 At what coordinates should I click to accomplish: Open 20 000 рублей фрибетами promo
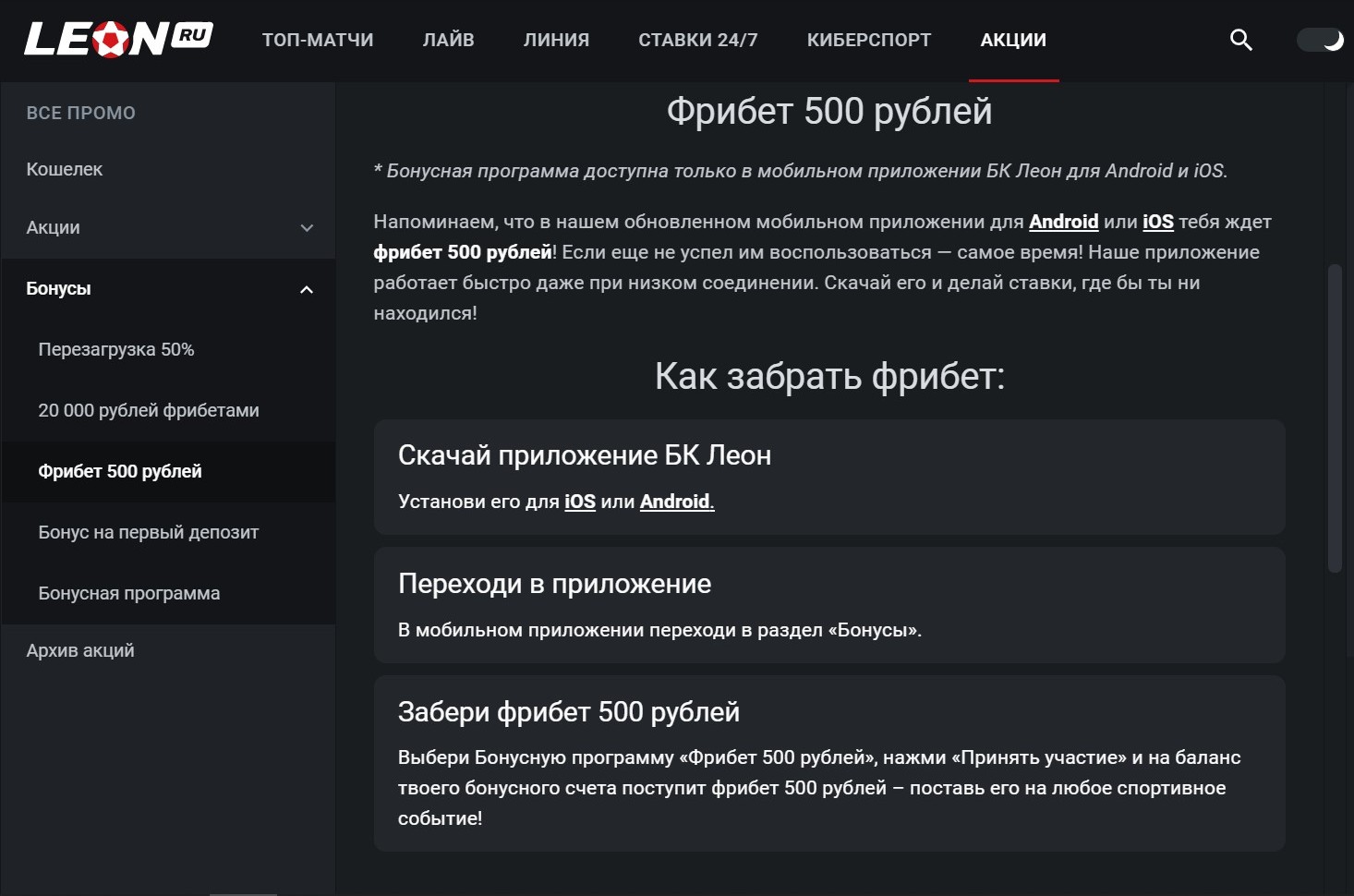pos(149,410)
